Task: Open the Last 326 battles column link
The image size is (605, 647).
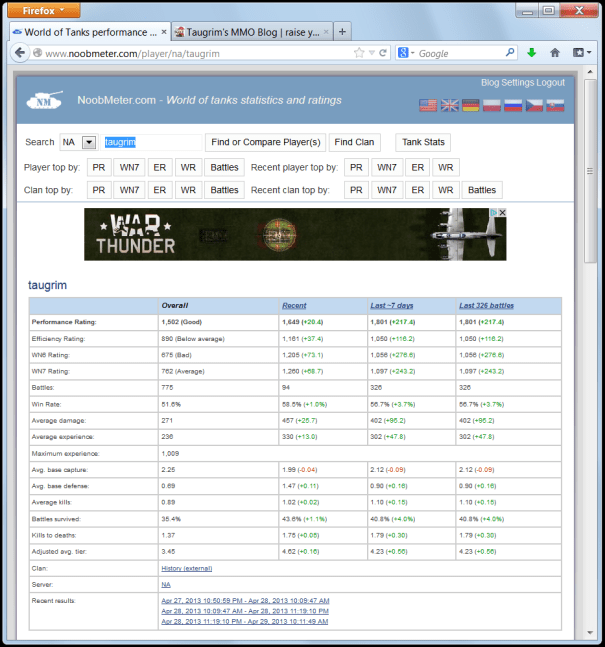Action: pos(487,306)
